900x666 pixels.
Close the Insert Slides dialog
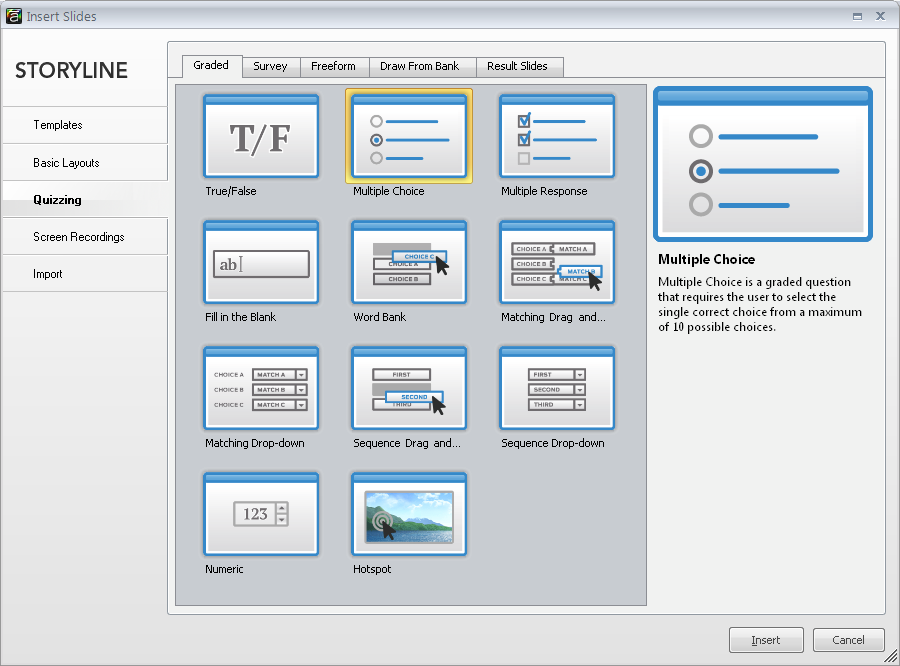pos(880,16)
